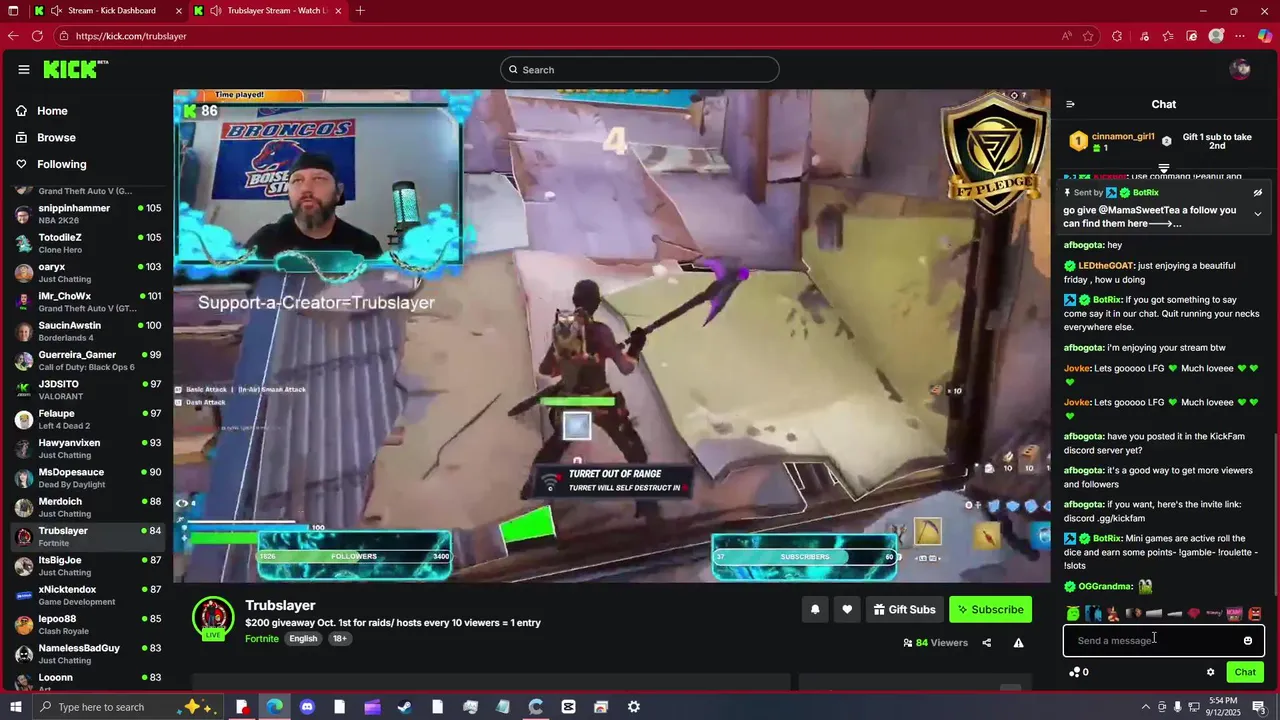This screenshot has height=720, width=1280.
Task: Pick the red gem emote
Action: [1194, 613]
